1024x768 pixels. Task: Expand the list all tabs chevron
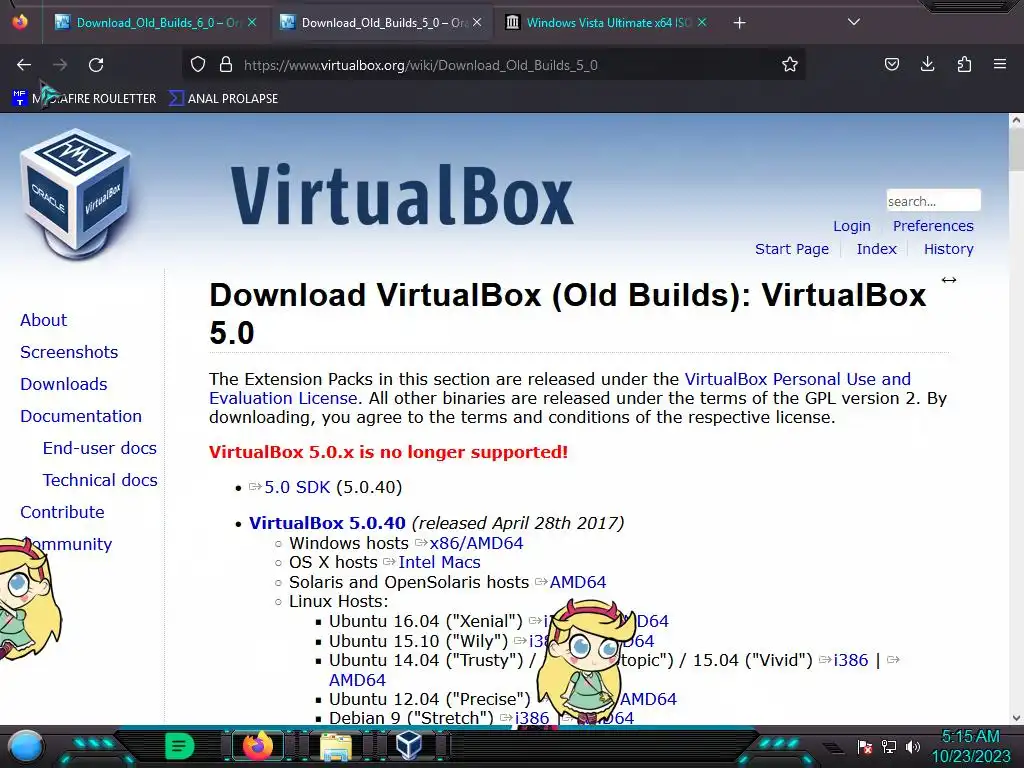pos(854,22)
